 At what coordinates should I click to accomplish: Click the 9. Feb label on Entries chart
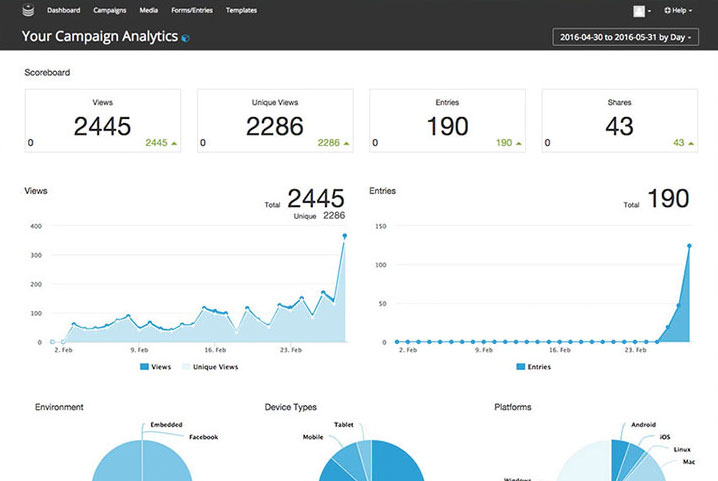pyautogui.click(x=484, y=350)
